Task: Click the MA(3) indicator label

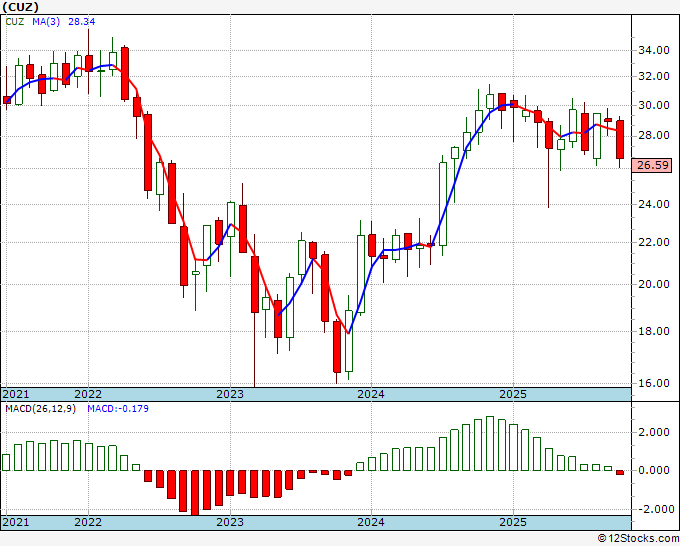Action: point(46,22)
